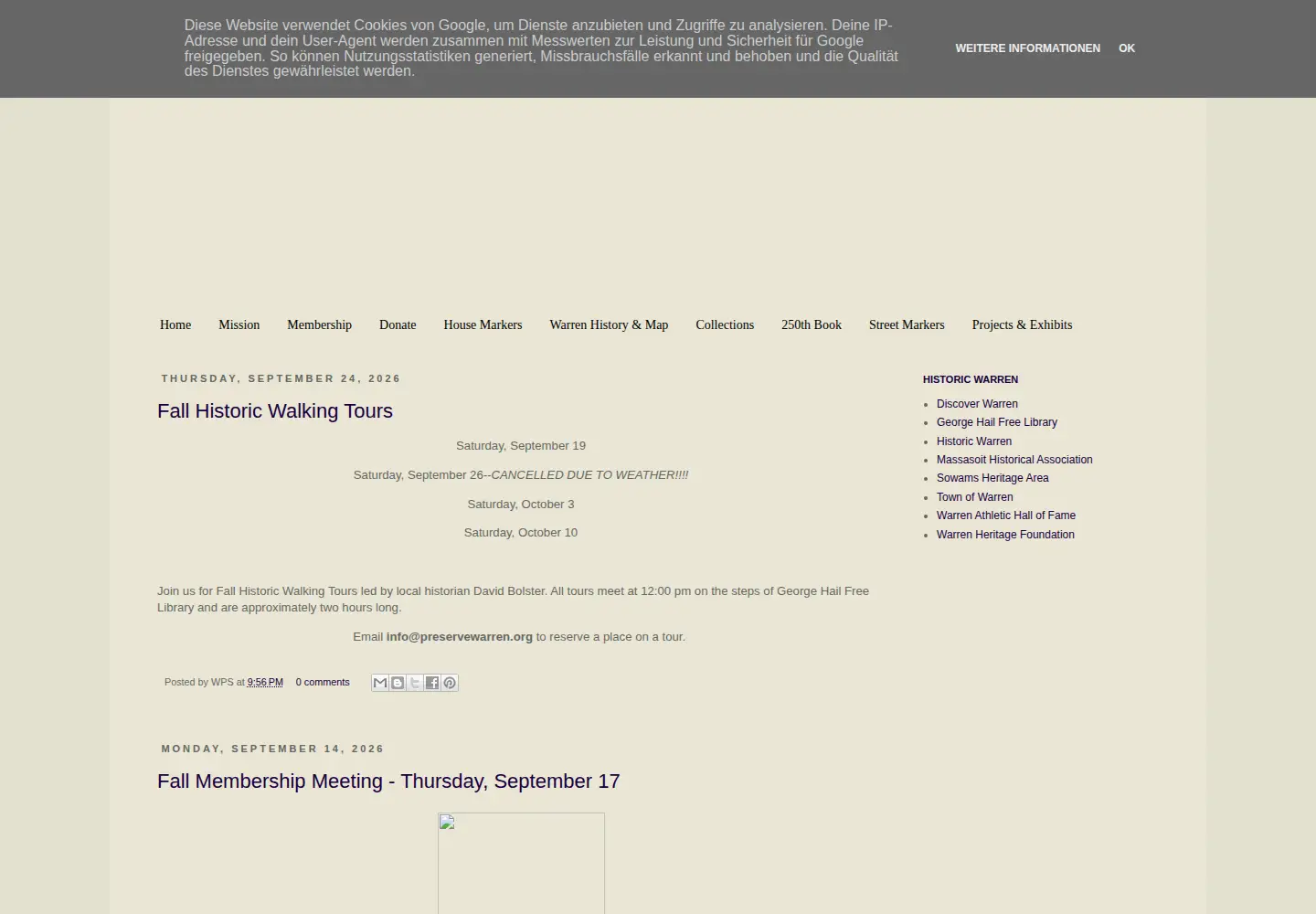Go to the Home page
This screenshot has width=1316, height=914.
(x=175, y=324)
